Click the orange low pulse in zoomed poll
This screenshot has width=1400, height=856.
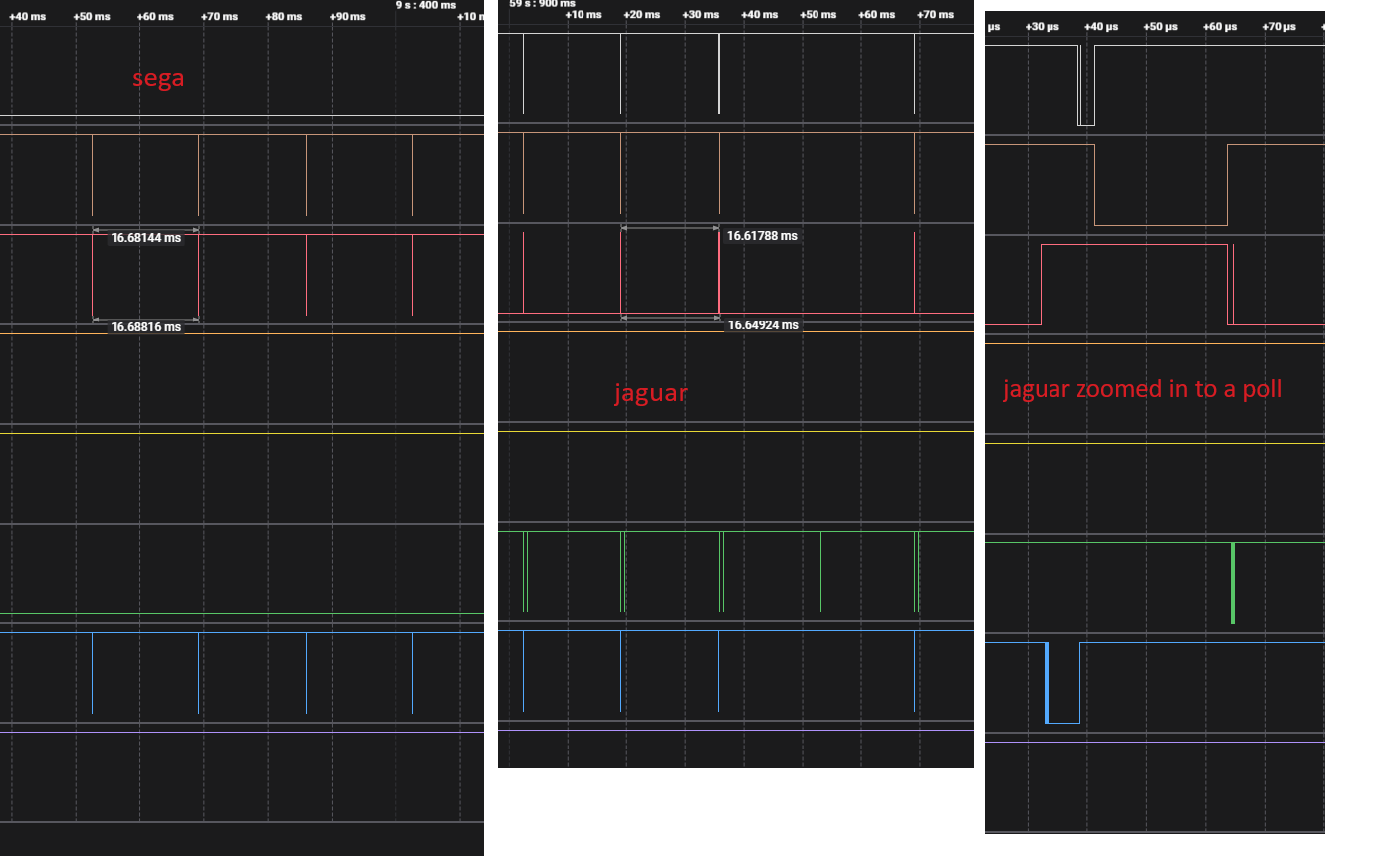click(1161, 185)
